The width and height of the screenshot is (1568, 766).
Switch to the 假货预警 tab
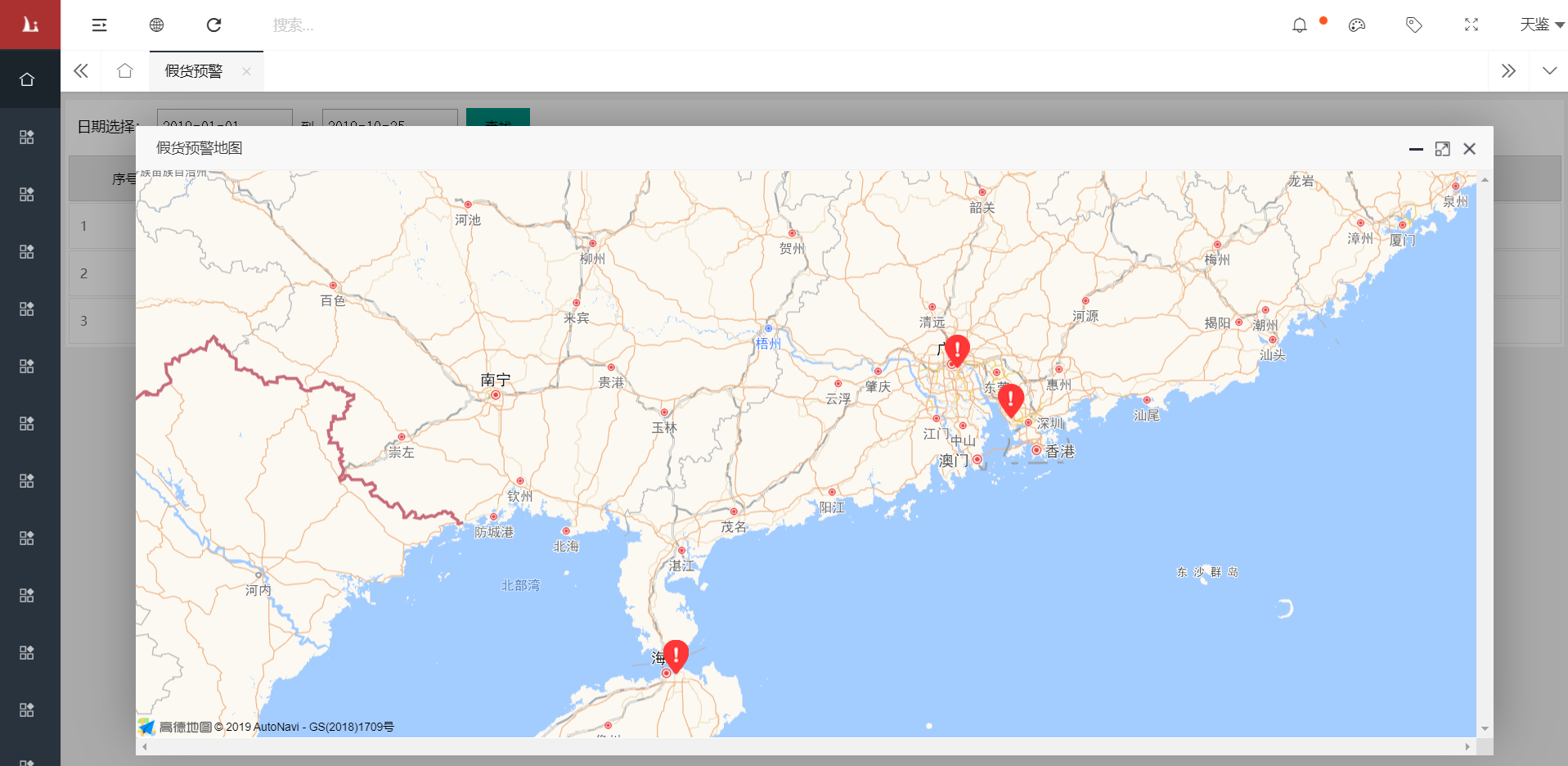(x=194, y=71)
